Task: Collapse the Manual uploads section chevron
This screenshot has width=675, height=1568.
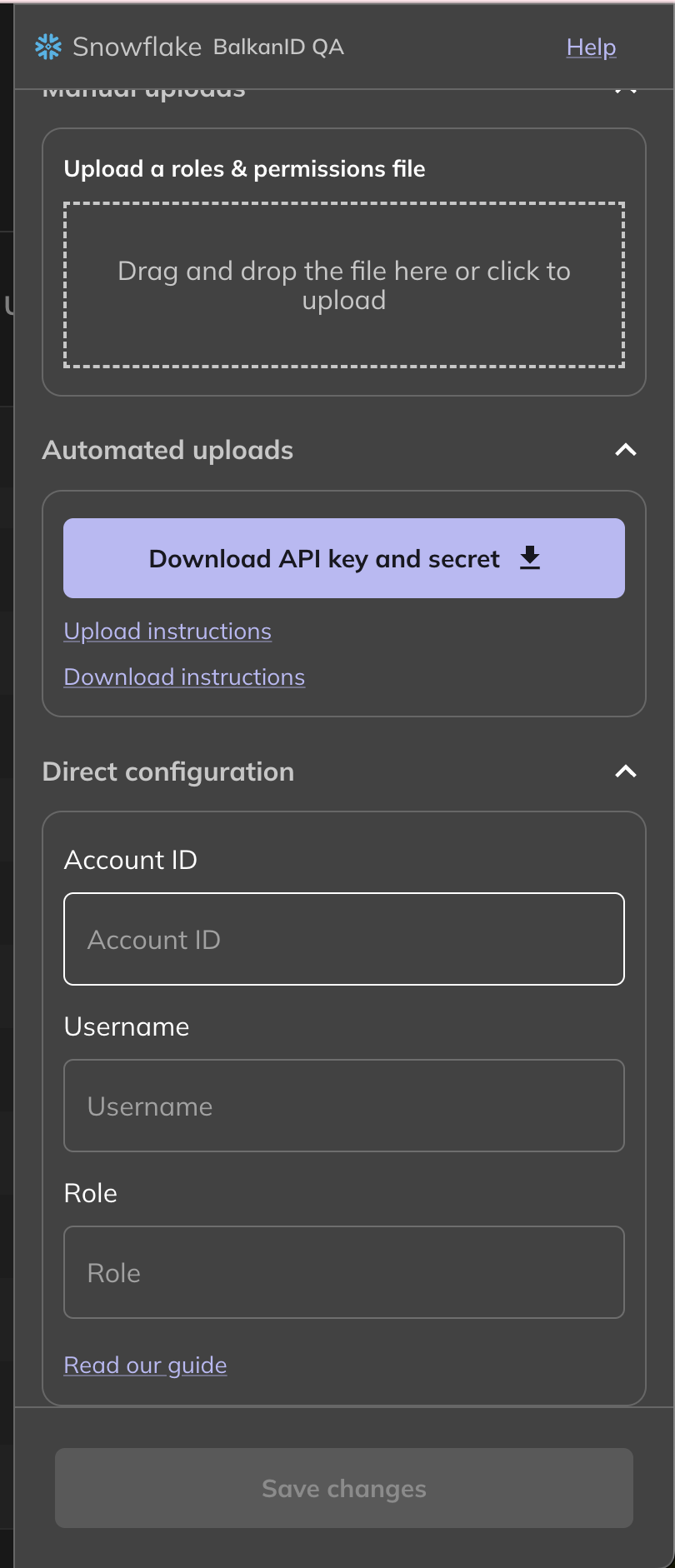Action: [x=625, y=90]
